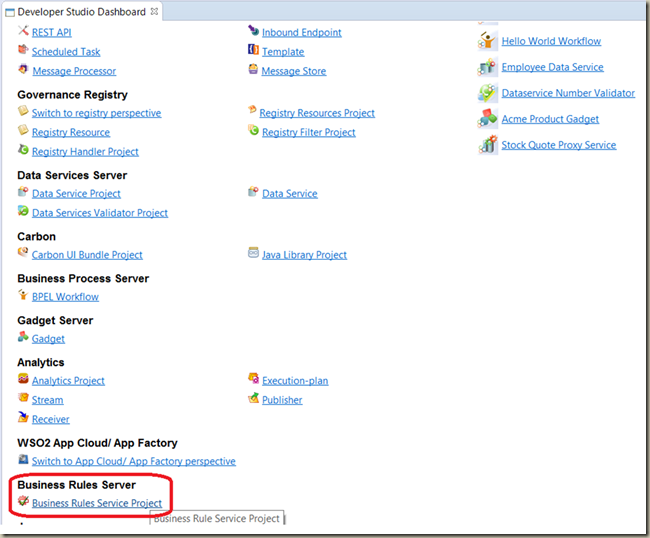Open the Stock Quote Proxy Service link
The image size is (650, 538).
(x=559, y=145)
